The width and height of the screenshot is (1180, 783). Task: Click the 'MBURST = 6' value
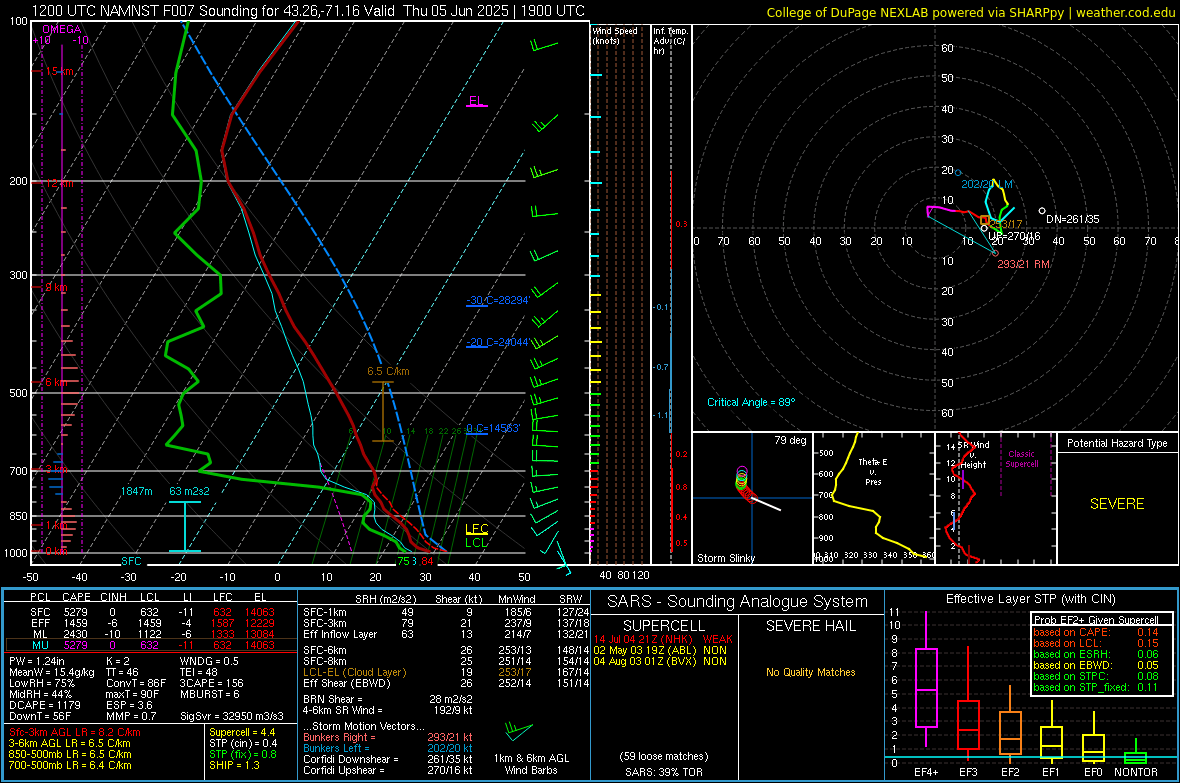click(209, 693)
